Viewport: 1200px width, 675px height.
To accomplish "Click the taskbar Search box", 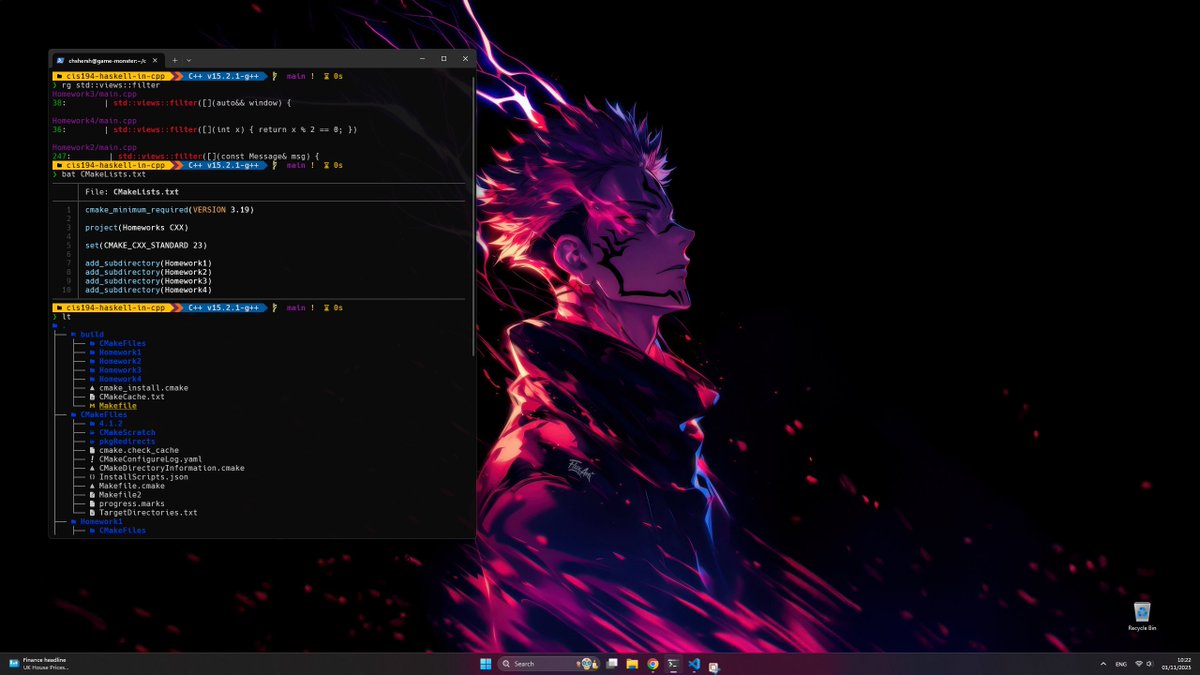I will [x=547, y=664].
